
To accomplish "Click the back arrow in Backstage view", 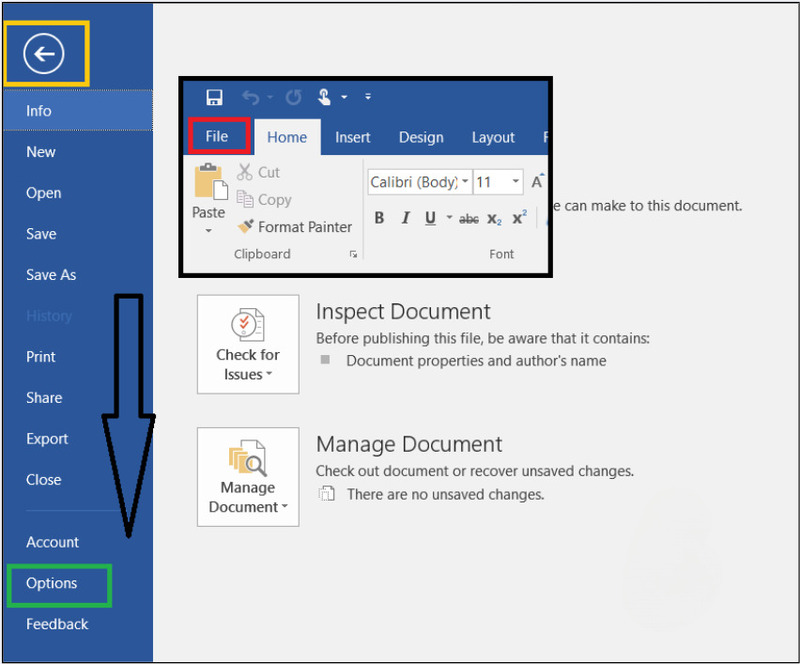I will point(44,54).
